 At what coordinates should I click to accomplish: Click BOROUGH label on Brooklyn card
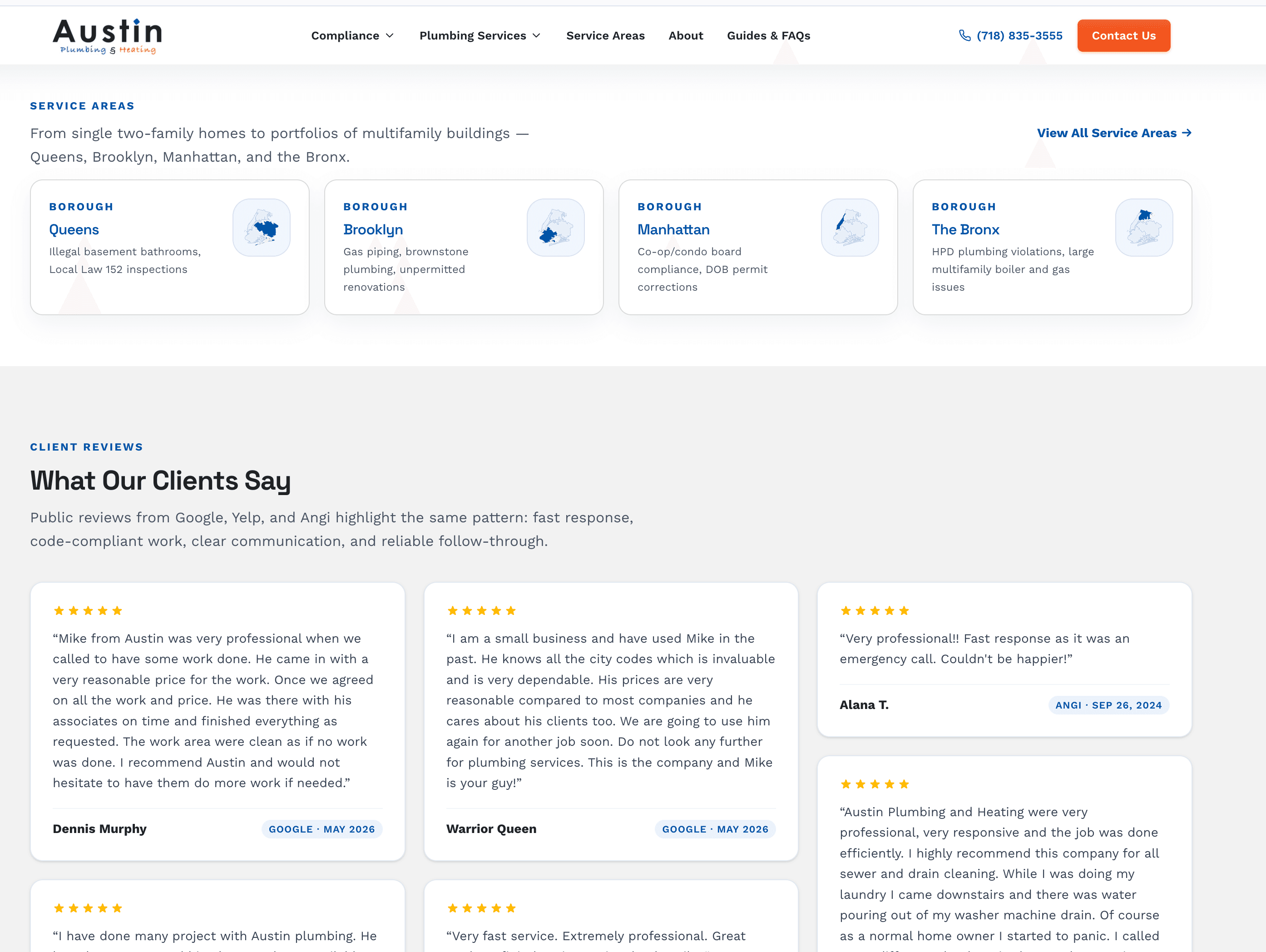[376, 207]
